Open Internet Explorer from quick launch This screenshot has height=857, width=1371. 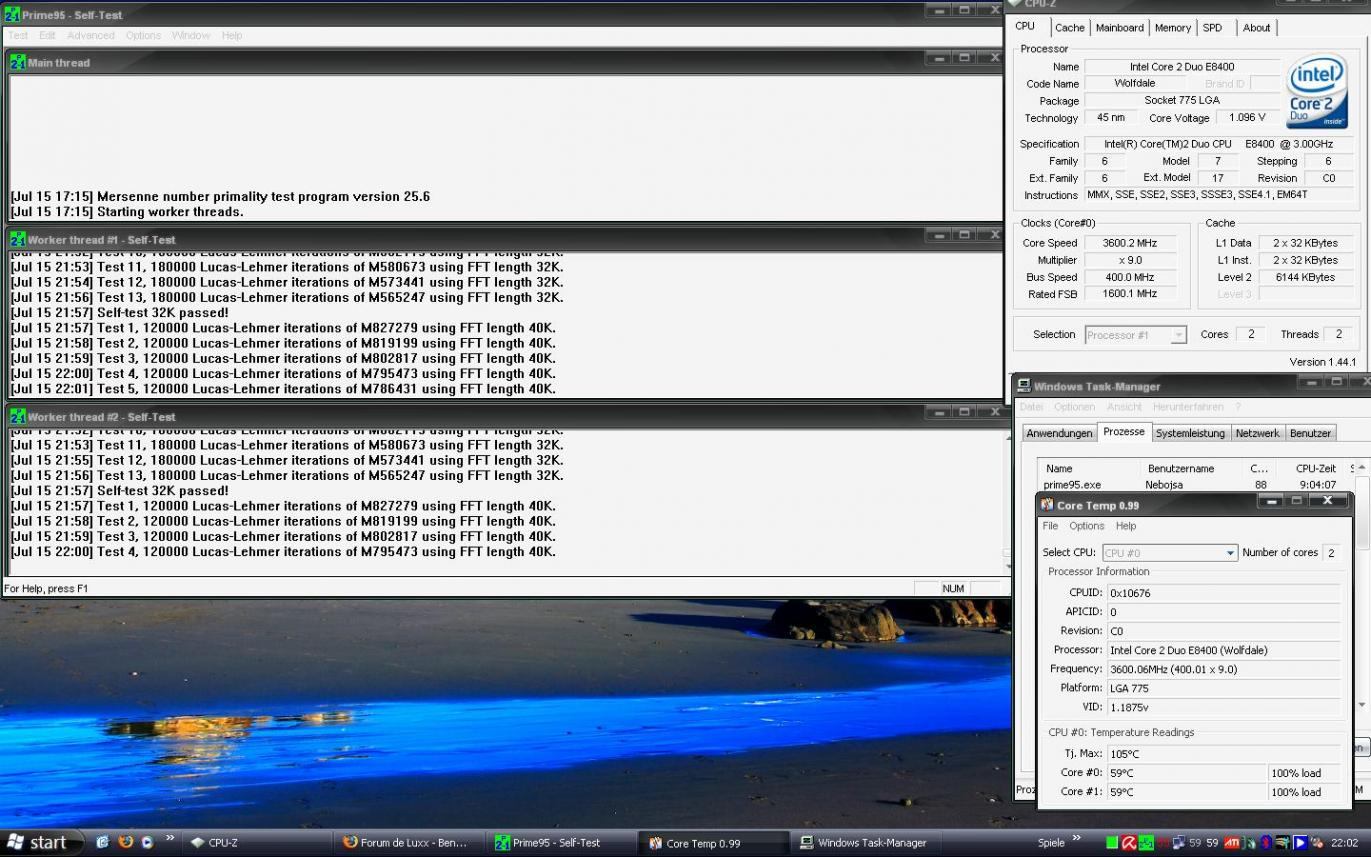pos(103,842)
